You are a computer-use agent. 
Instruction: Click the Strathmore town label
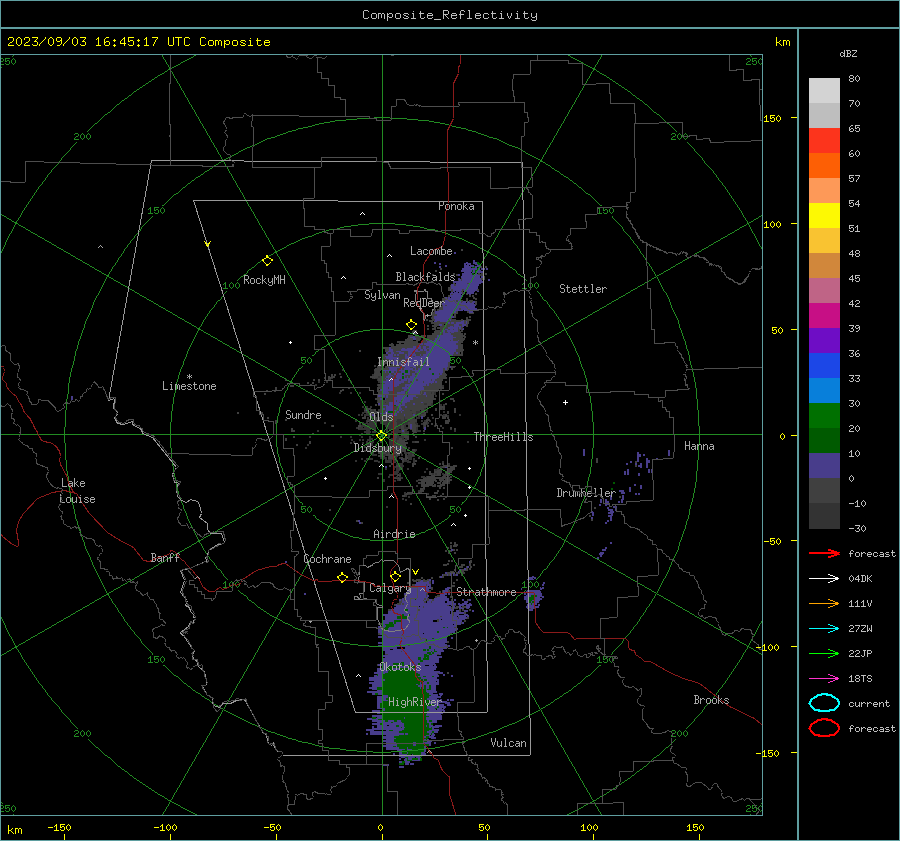coord(486,592)
